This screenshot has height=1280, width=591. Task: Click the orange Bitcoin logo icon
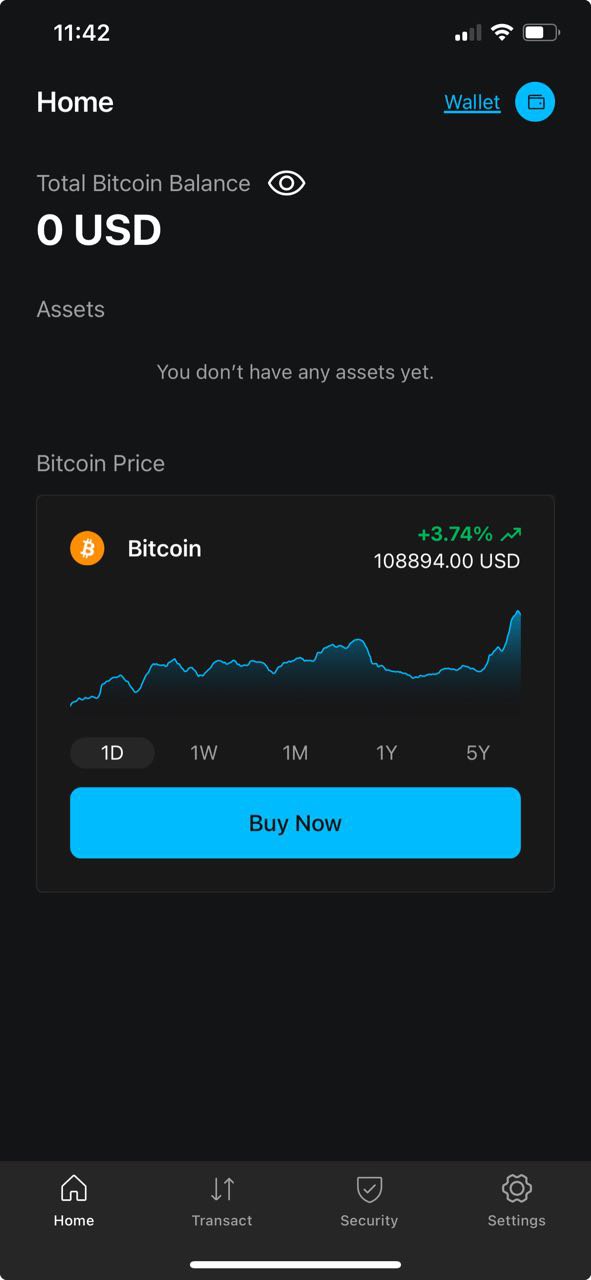tap(87, 548)
